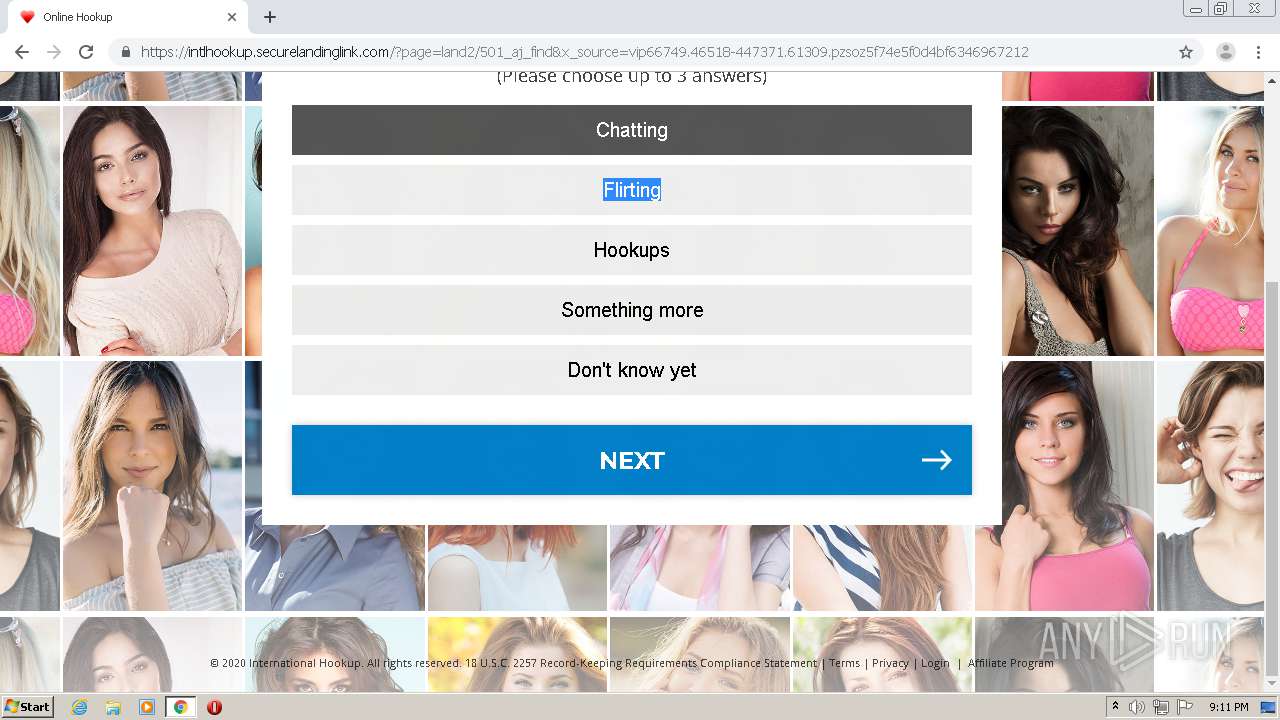Open a new browser tab
This screenshot has width=1280, height=720.
270,17
